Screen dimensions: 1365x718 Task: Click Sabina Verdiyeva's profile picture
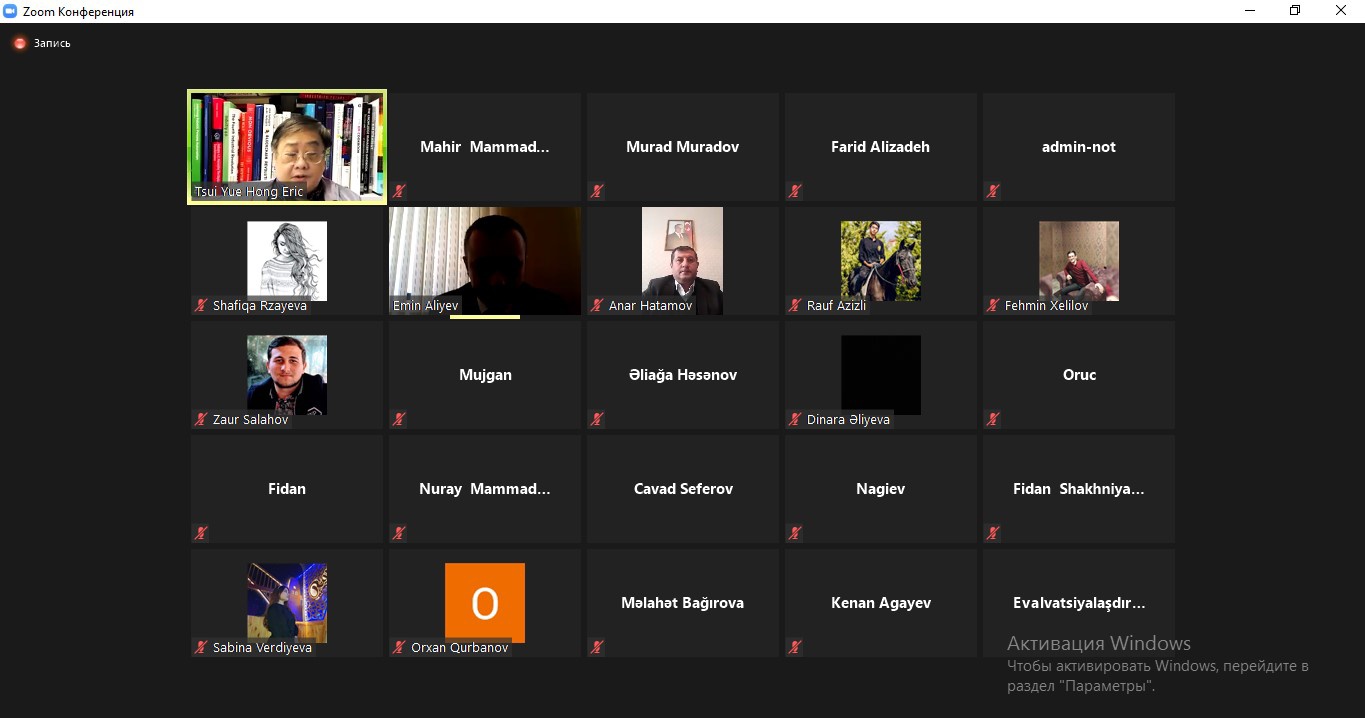coord(287,602)
